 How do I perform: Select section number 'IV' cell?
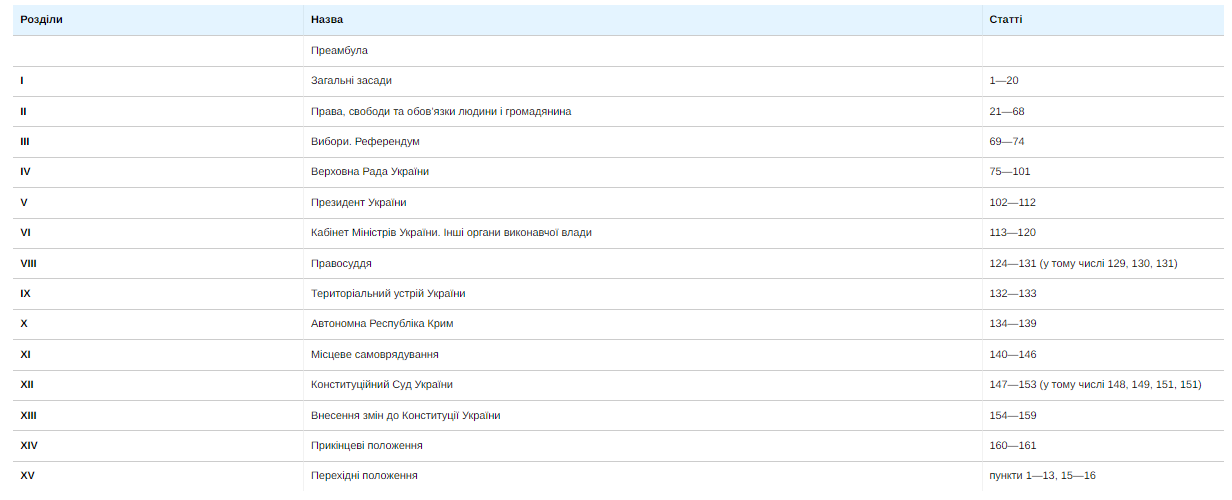click(158, 172)
